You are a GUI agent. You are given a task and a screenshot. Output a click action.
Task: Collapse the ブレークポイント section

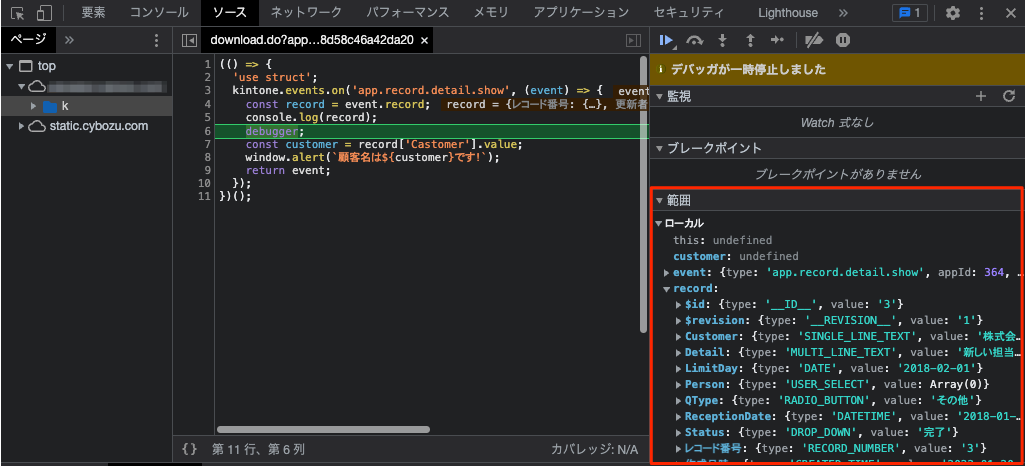point(660,148)
